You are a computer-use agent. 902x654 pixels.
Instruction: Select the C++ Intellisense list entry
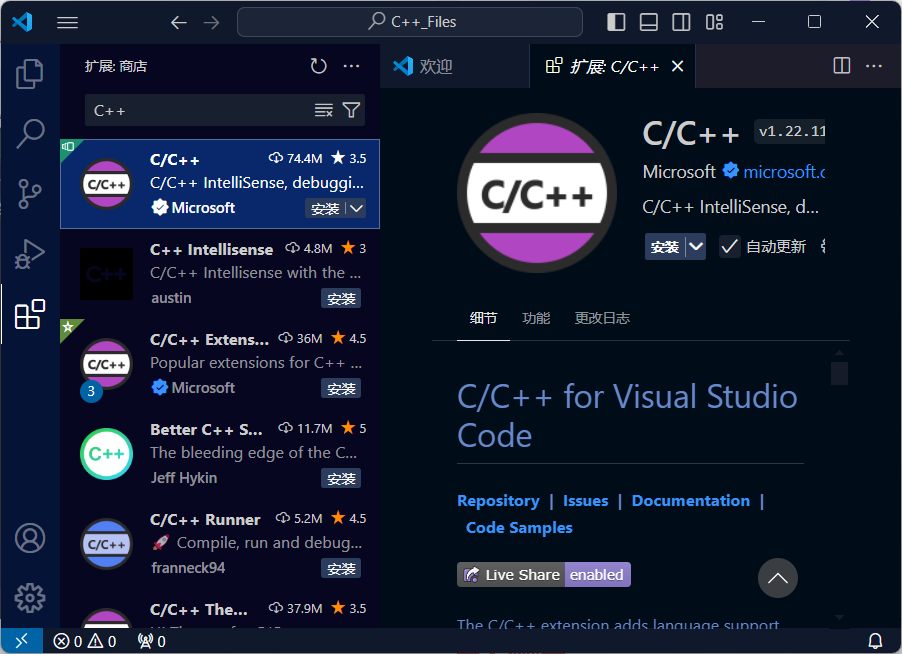click(x=220, y=274)
